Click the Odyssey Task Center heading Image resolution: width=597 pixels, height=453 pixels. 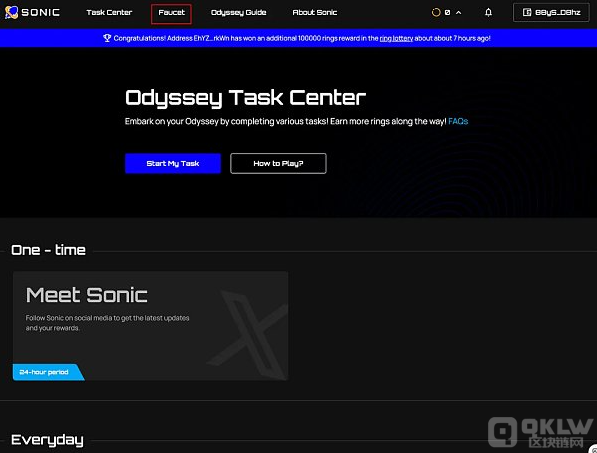(246, 98)
